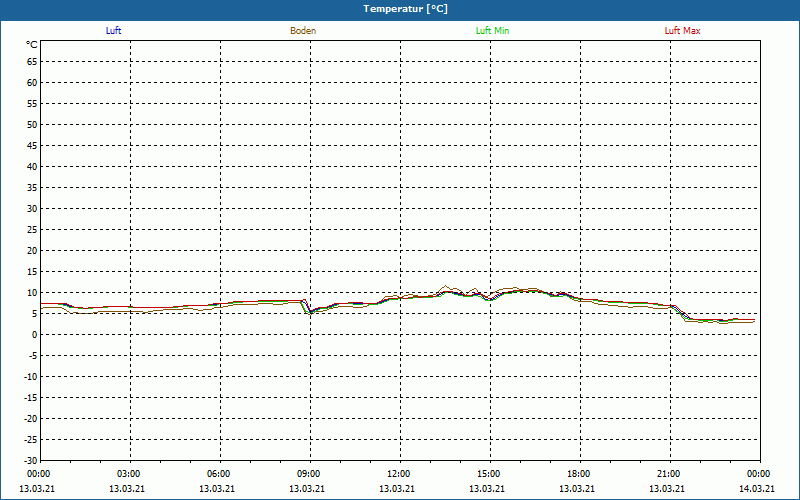Click the -5 value on y-axis
Screen dimensions: 800x500
pyautogui.click(x=33, y=356)
